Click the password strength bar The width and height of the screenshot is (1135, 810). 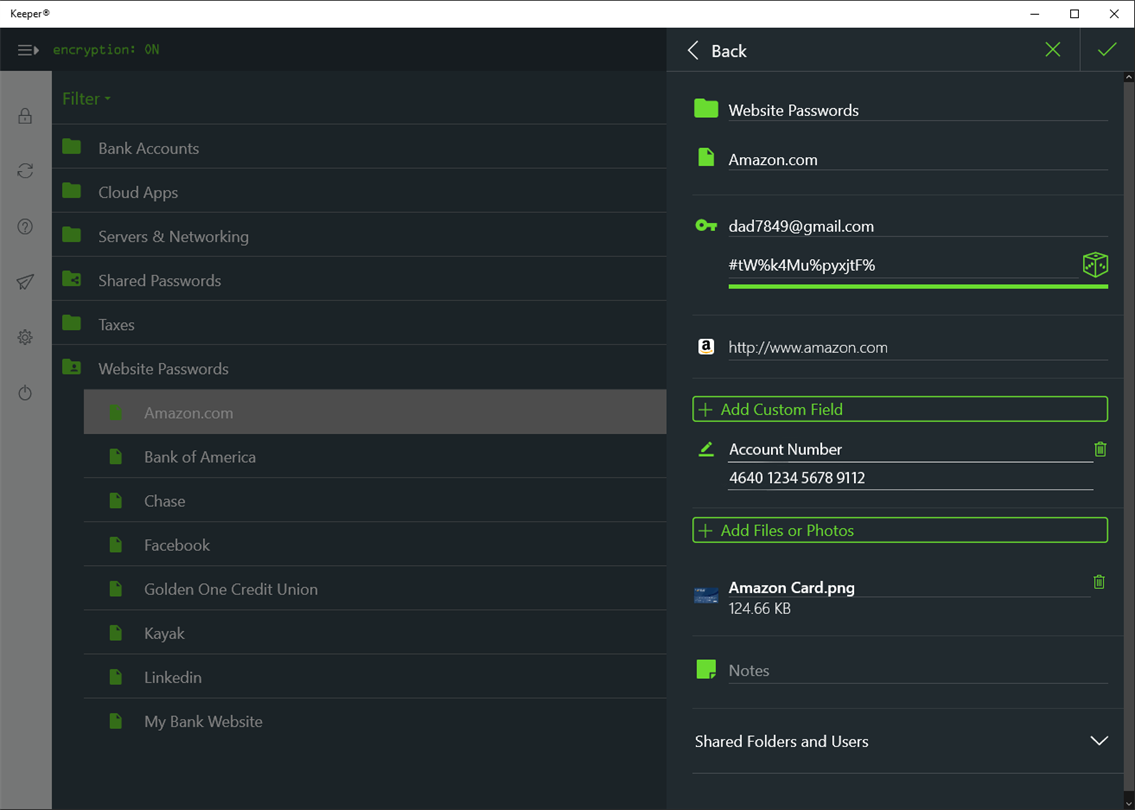918,287
